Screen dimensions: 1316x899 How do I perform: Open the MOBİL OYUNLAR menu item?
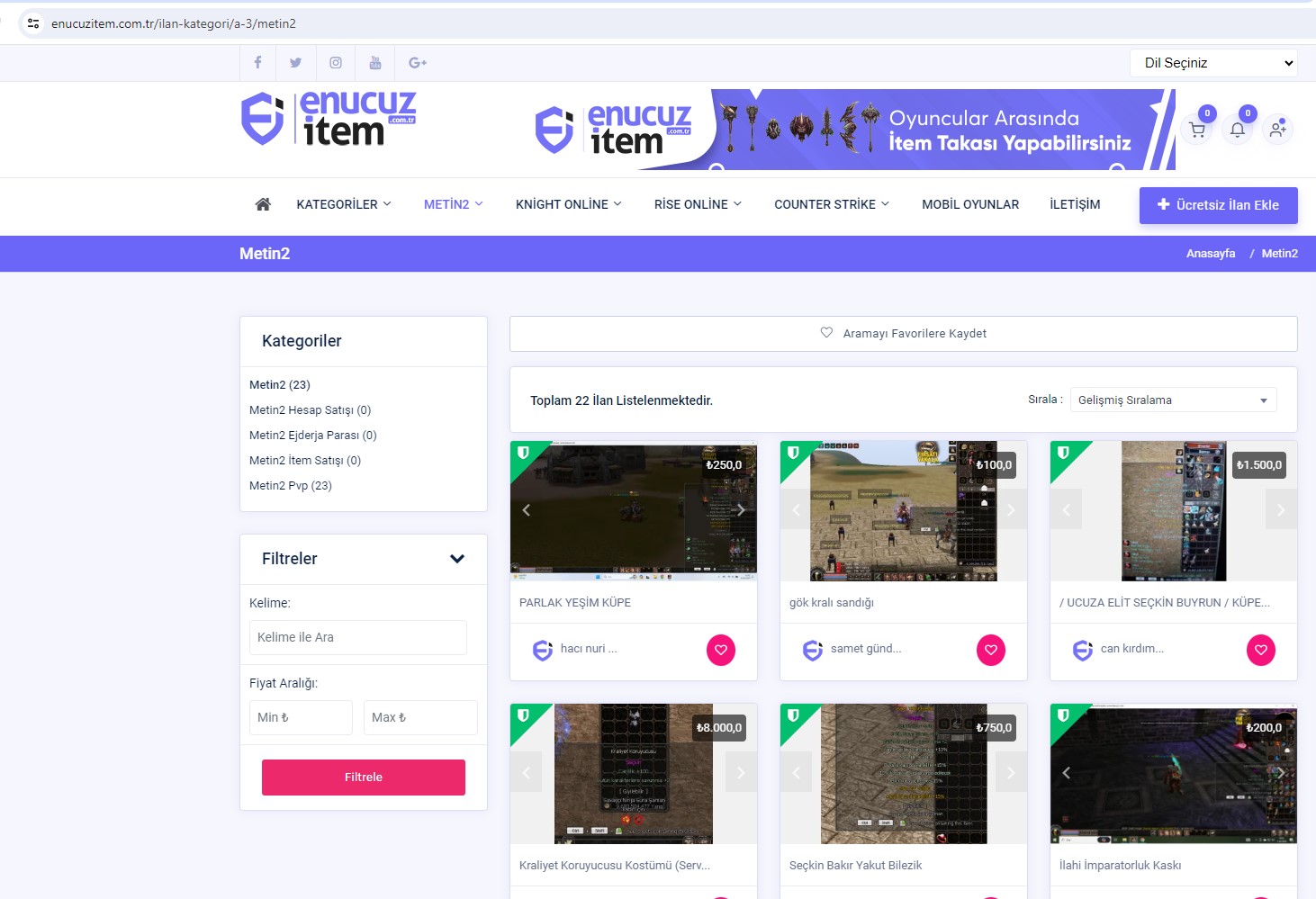970,204
